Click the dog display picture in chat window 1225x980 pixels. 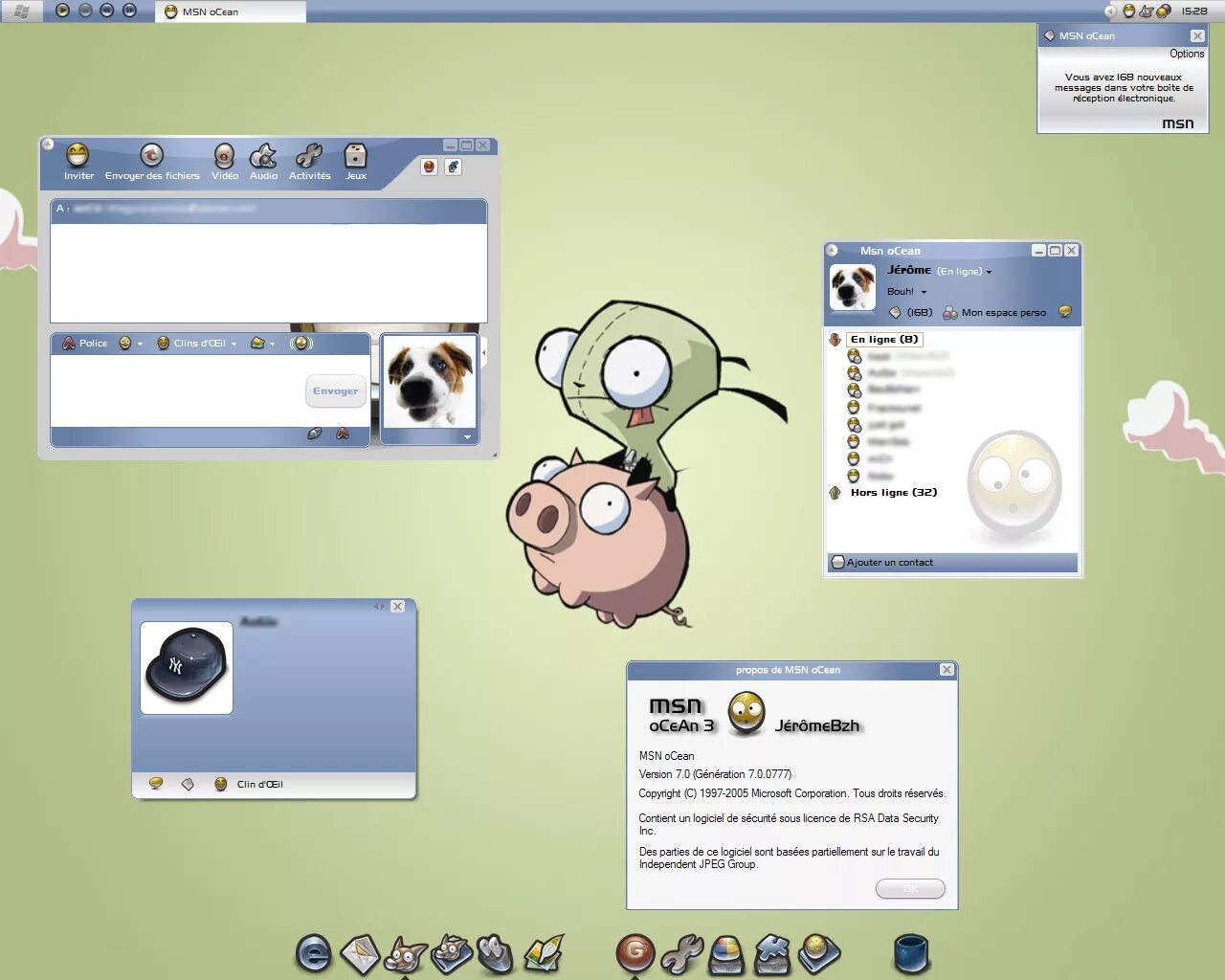pos(429,382)
